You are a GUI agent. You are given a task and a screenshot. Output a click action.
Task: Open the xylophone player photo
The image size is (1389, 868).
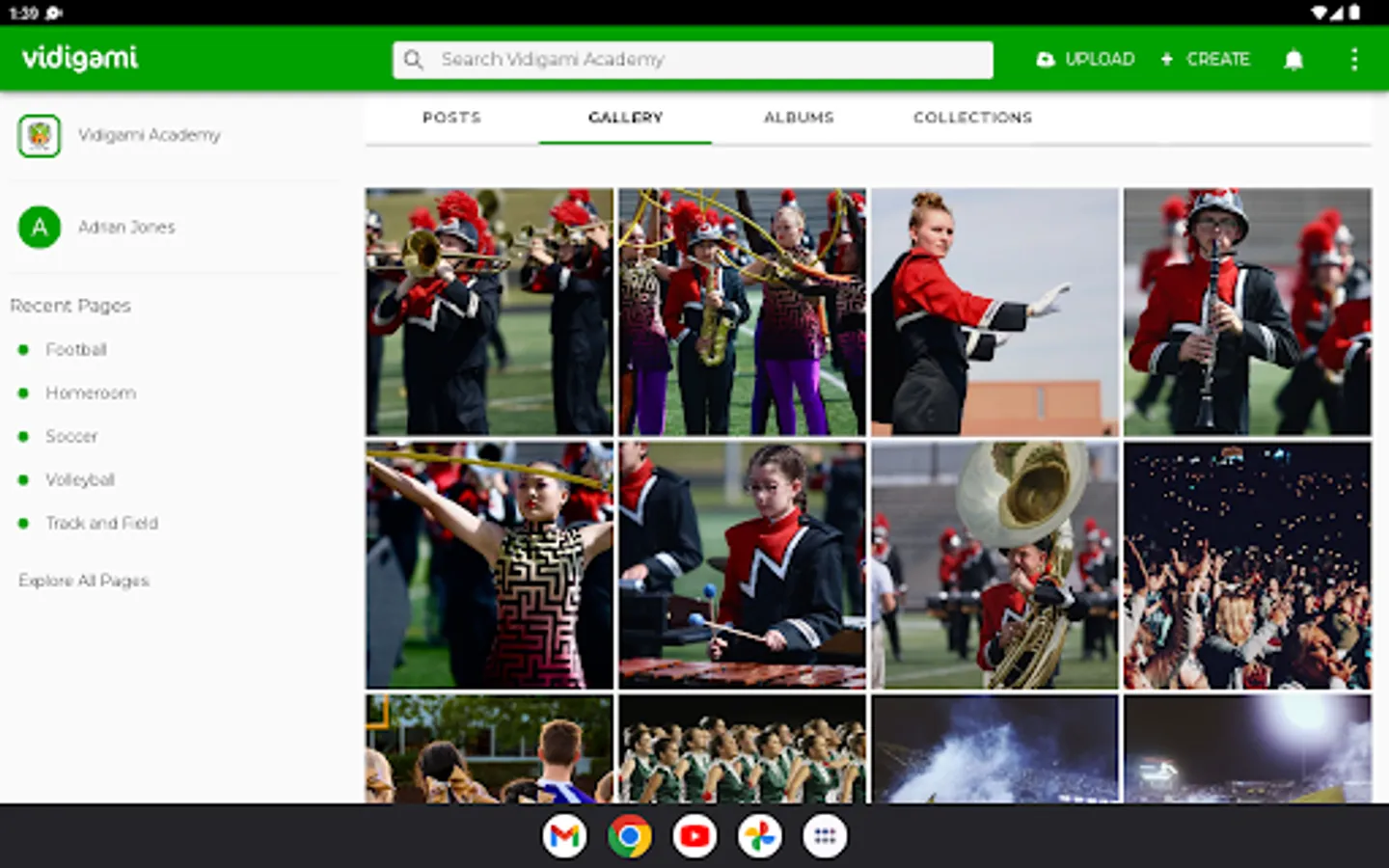click(x=742, y=565)
